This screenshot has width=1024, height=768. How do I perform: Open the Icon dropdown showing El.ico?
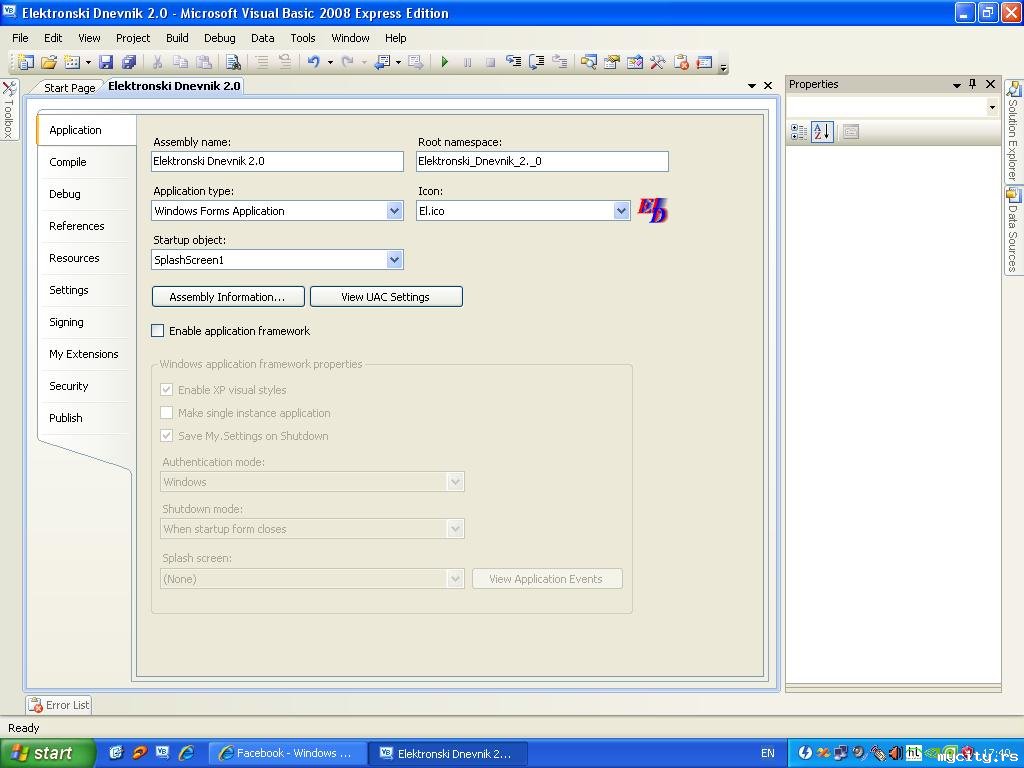click(621, 211)
